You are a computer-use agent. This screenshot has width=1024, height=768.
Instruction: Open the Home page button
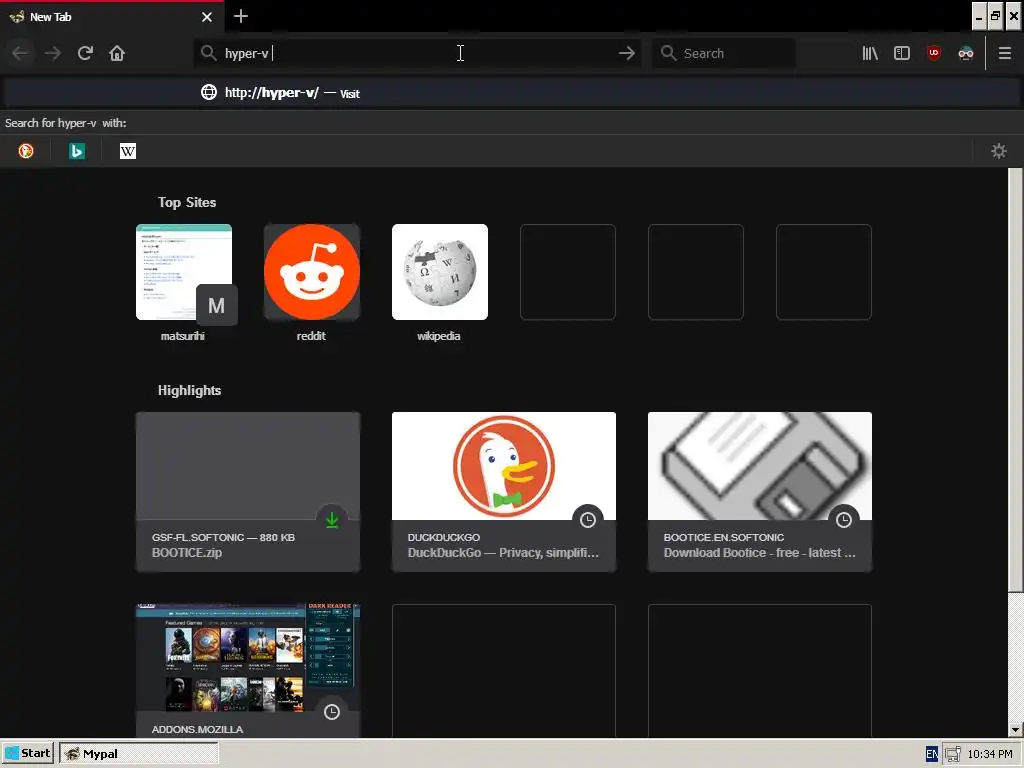(x=117, y=53)
